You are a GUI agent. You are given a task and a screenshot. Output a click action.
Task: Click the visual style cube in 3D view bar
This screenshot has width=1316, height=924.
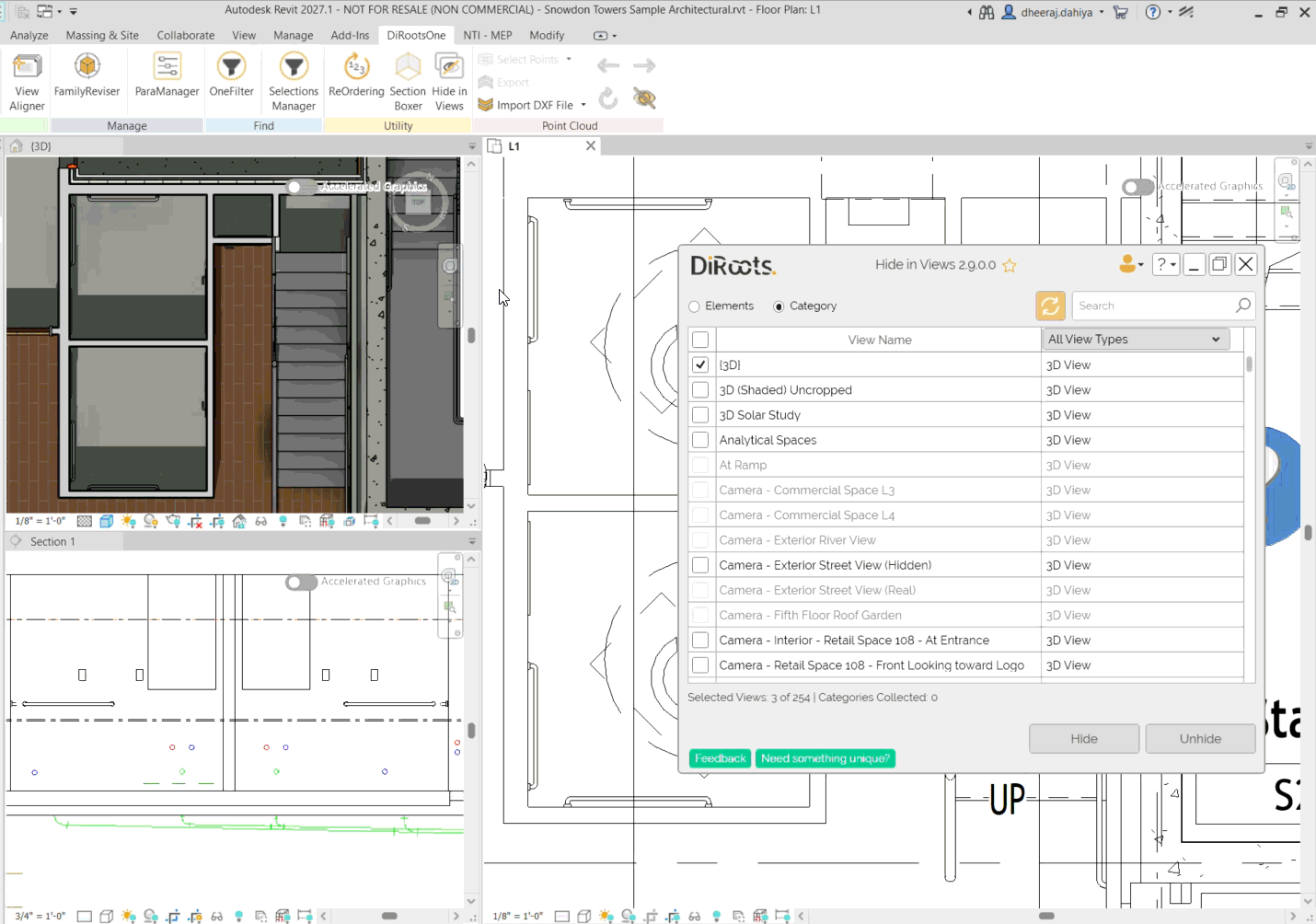point(106,521)
